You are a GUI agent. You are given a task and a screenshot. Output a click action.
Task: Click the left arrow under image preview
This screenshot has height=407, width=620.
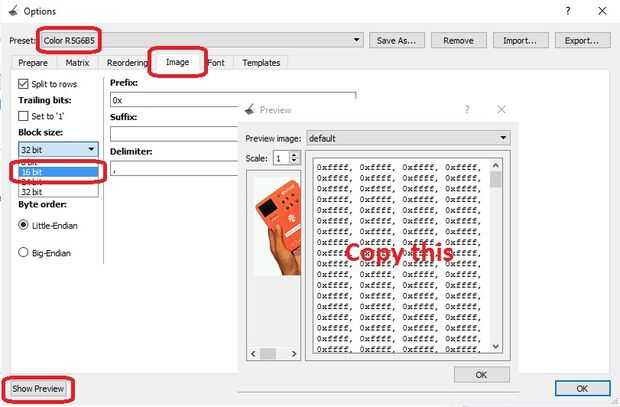pyautogui.click(x=253, y=354)
